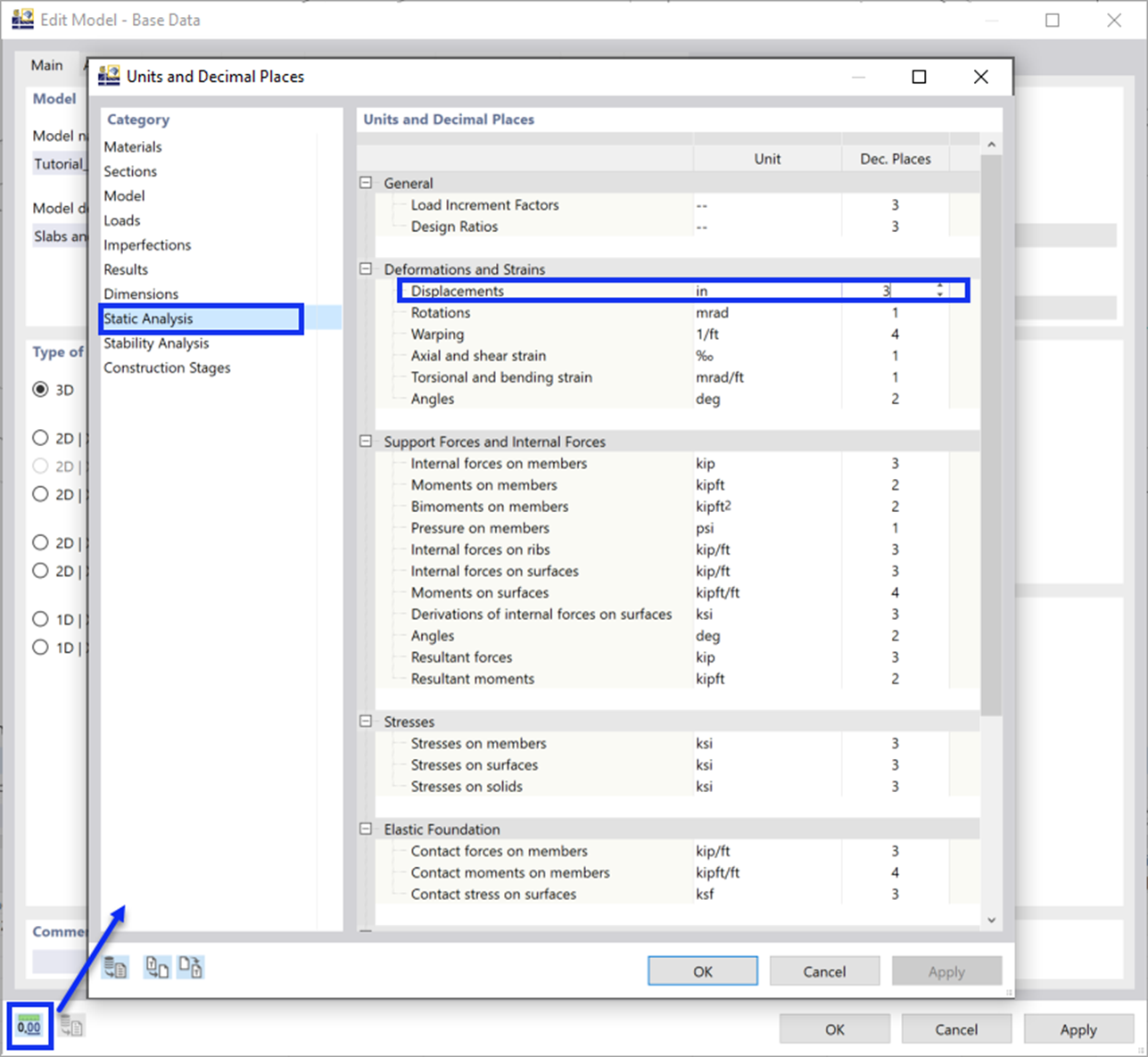
Task: Click the load default units icon in dialog
Action: point(116,967)
